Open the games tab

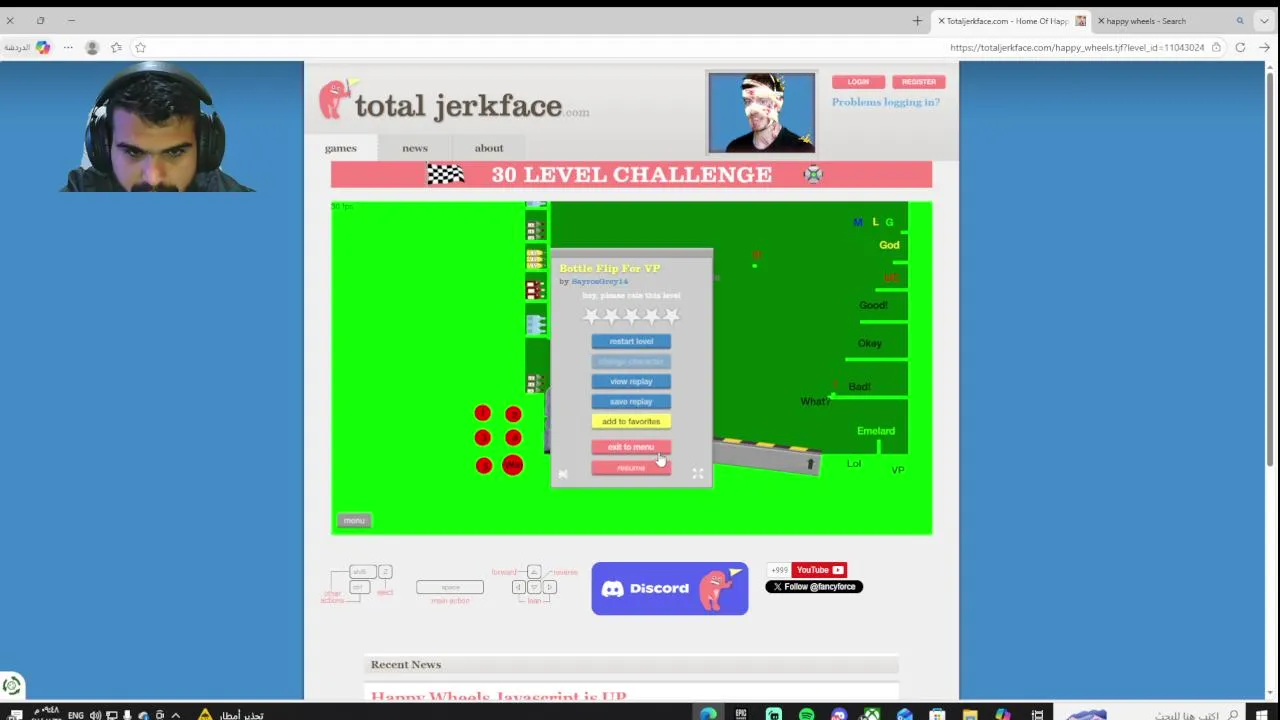point(340,148)
